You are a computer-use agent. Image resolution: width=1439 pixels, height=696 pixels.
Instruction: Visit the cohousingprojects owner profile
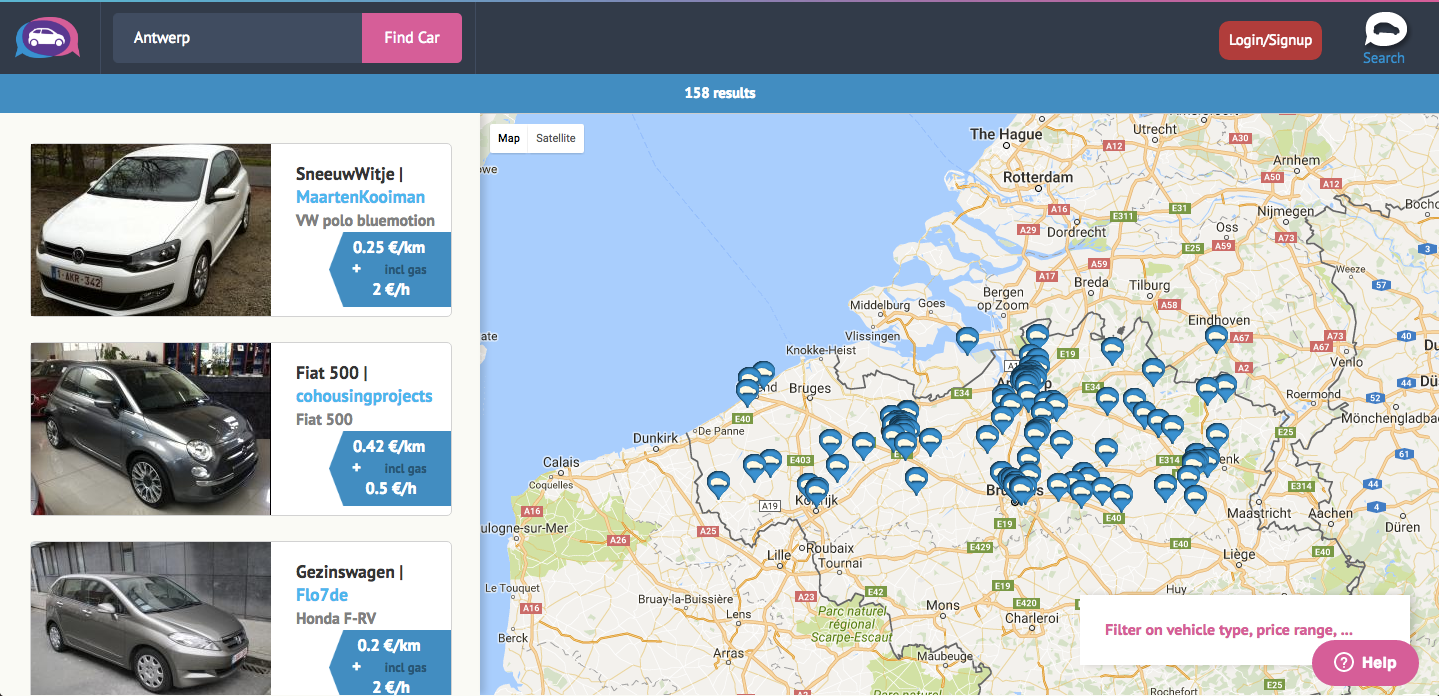364,396
